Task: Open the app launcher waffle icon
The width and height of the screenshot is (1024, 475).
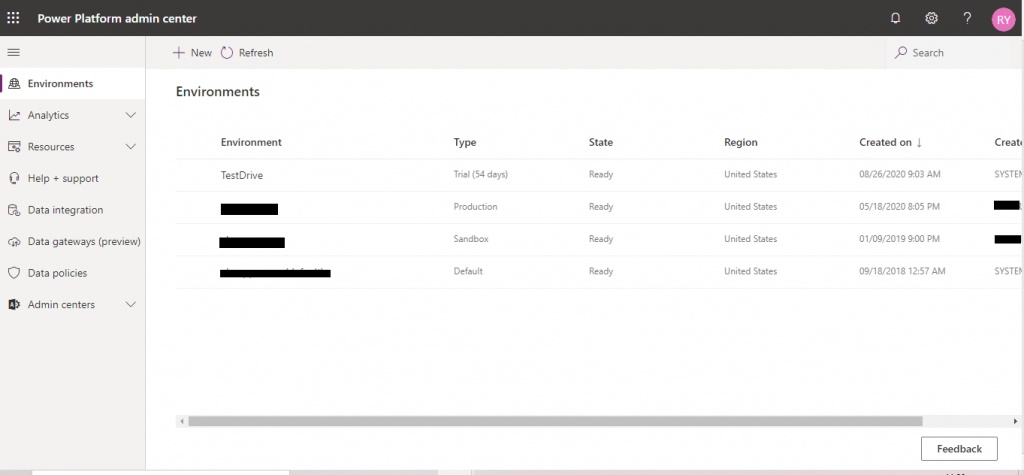Action: [13, 18]
